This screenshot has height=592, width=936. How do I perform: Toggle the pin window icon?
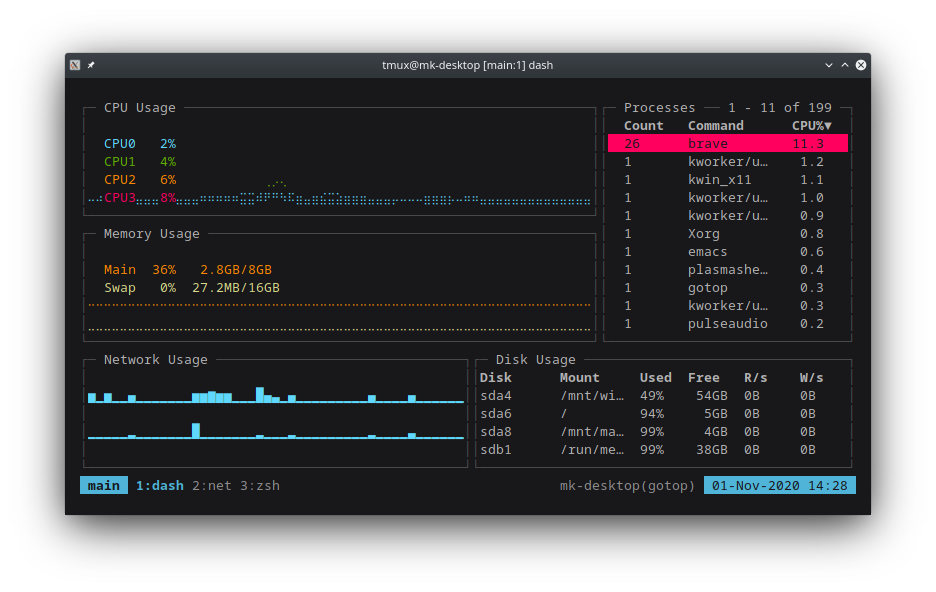[91, 65]
